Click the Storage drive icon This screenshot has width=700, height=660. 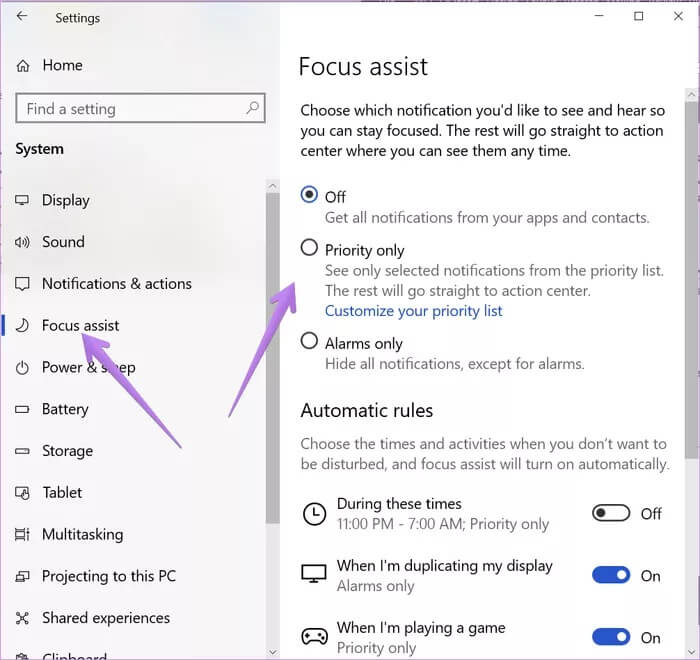click(x=22, y=451)
